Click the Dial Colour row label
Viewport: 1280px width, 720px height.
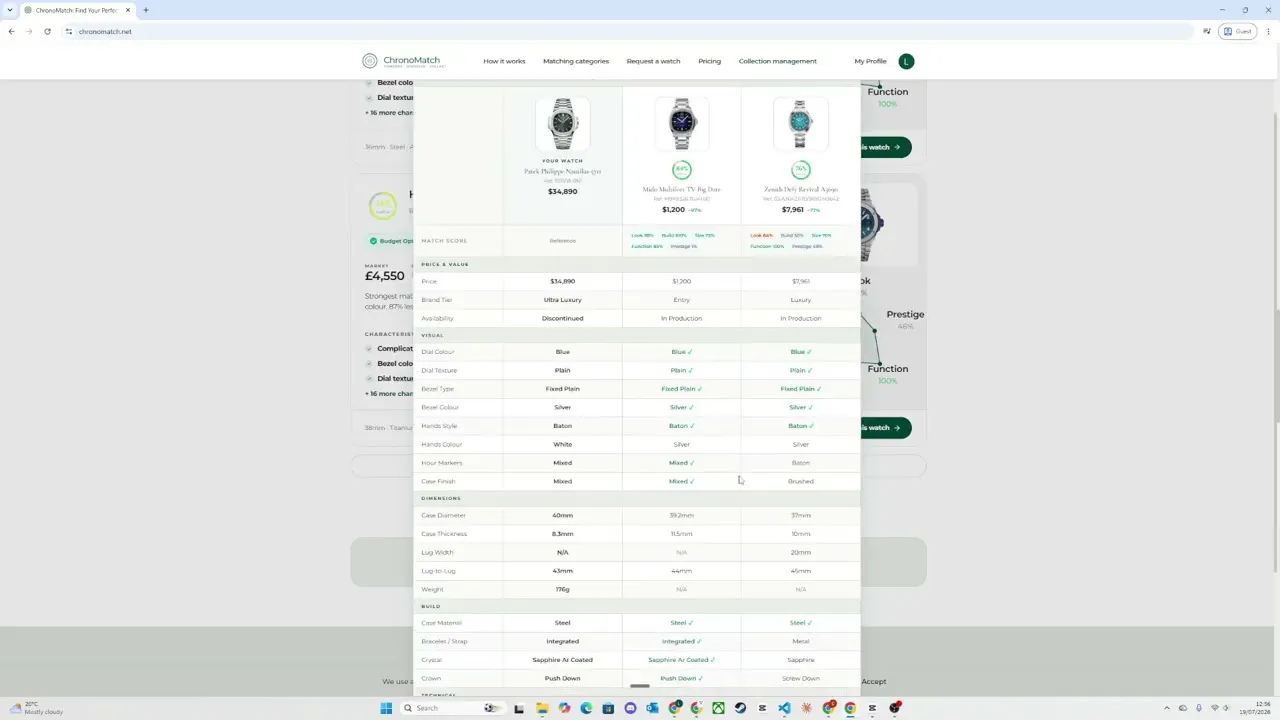pyautogui.click(x=438, y=352)
